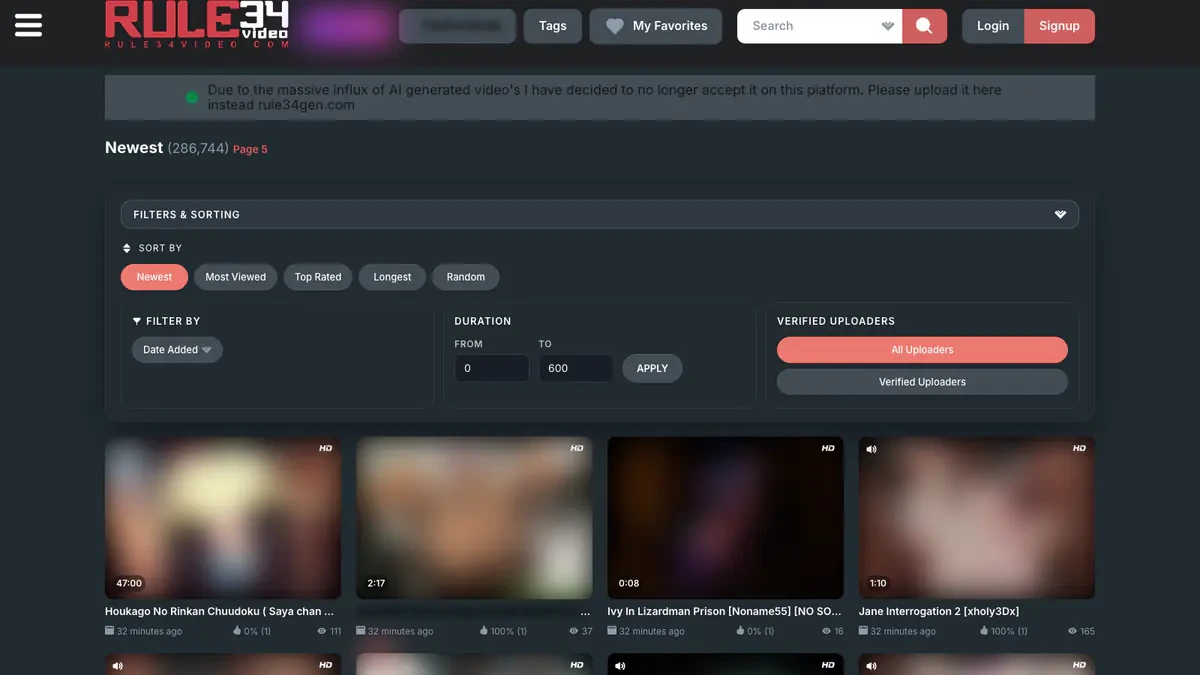Image resolution: width=1200 pixels, height=675 pixels.
Task: Click the My Favorites button
Action: pos(656,26)
